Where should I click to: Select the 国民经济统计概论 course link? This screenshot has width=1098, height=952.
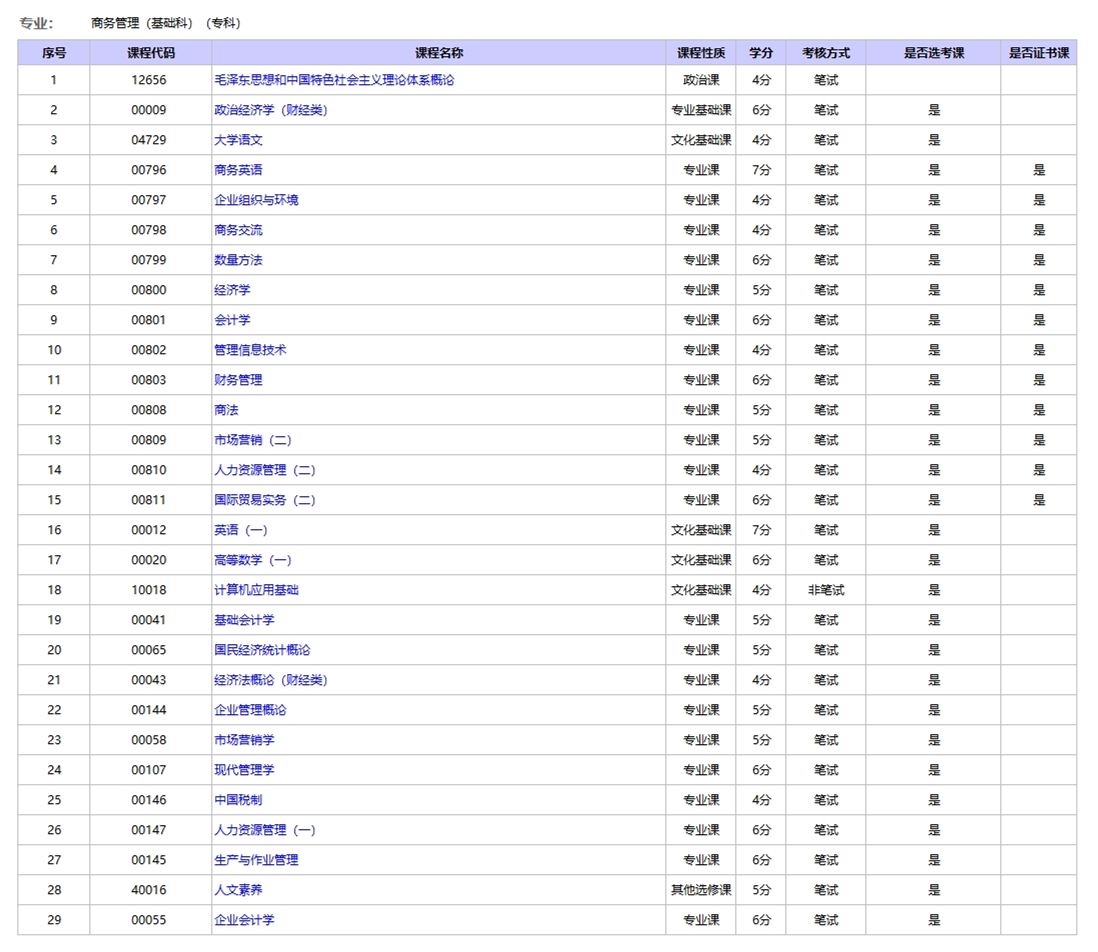(x=262, y=650)
